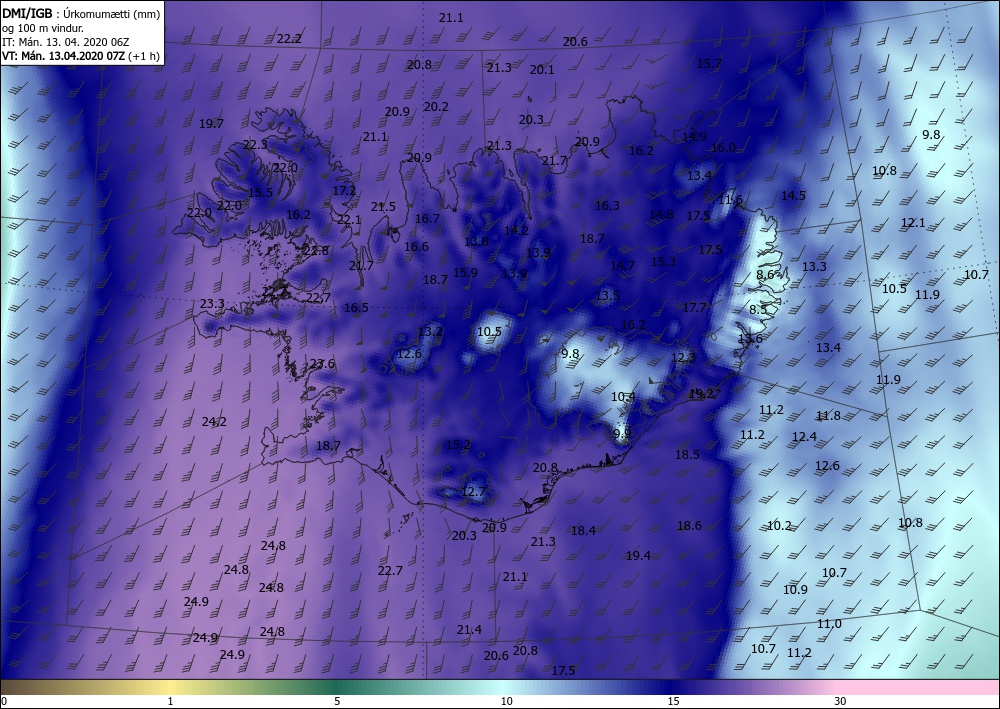Click the map value '21.5'
The width and height of the screenshot is (1000, 709).
point(383,207)
